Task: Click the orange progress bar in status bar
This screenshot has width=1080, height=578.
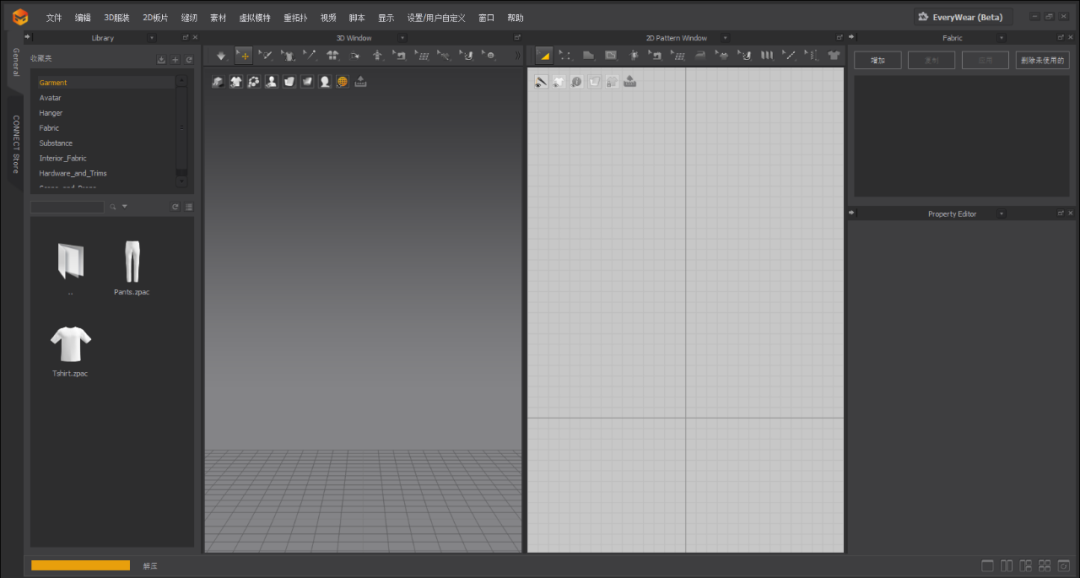Action: pyautogui.click(x=80, y=565)
